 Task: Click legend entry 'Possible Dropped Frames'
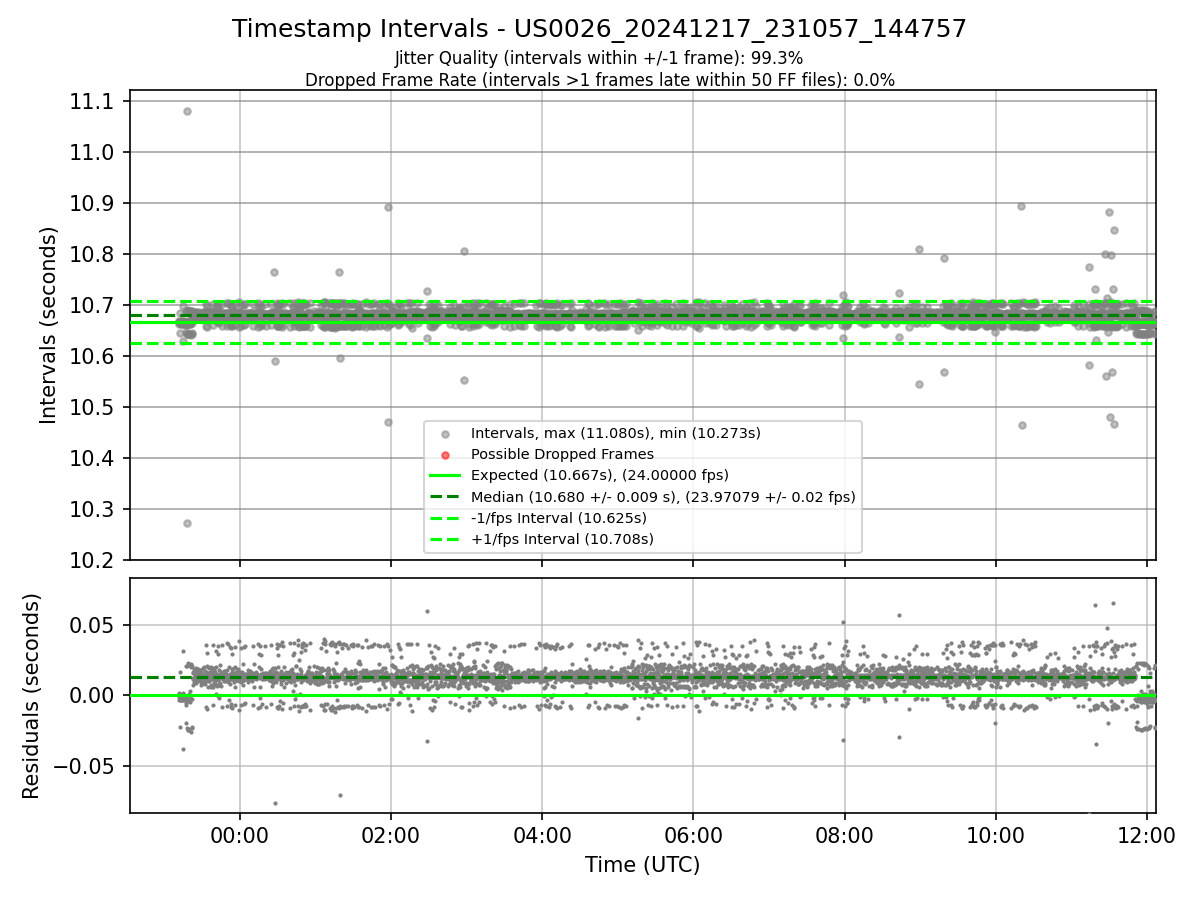pyautogui.click(x=562, y=454)
